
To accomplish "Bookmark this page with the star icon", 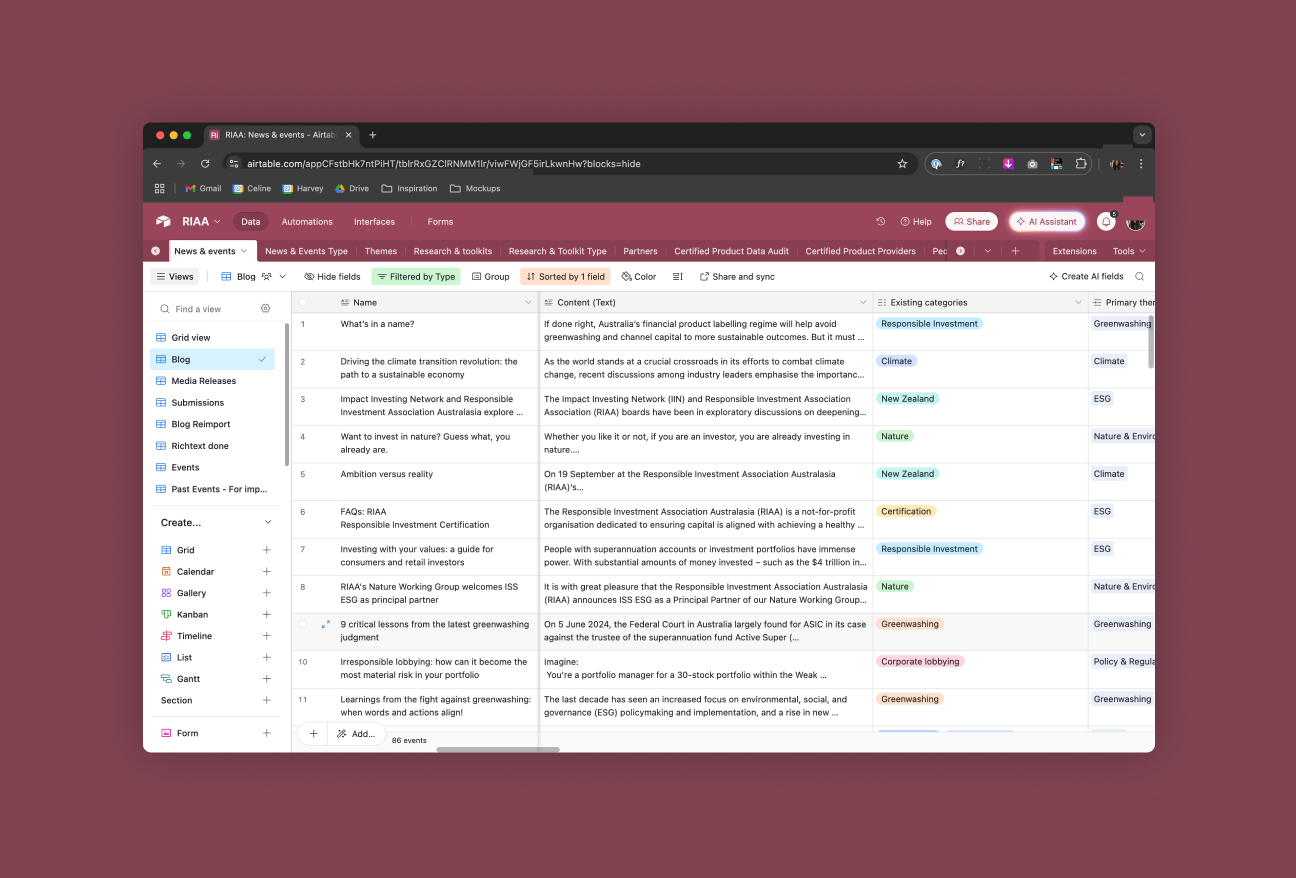I will click(x=902, y=164).
